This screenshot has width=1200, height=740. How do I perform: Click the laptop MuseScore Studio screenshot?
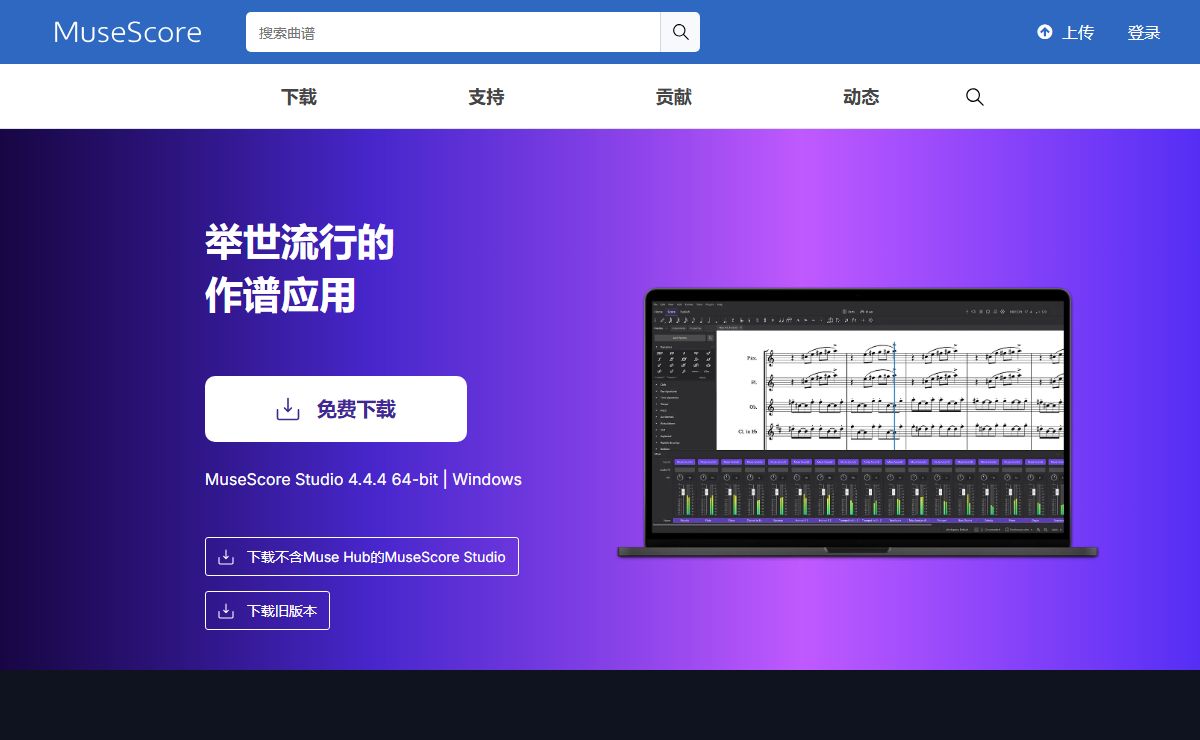(x=858, y=423)
